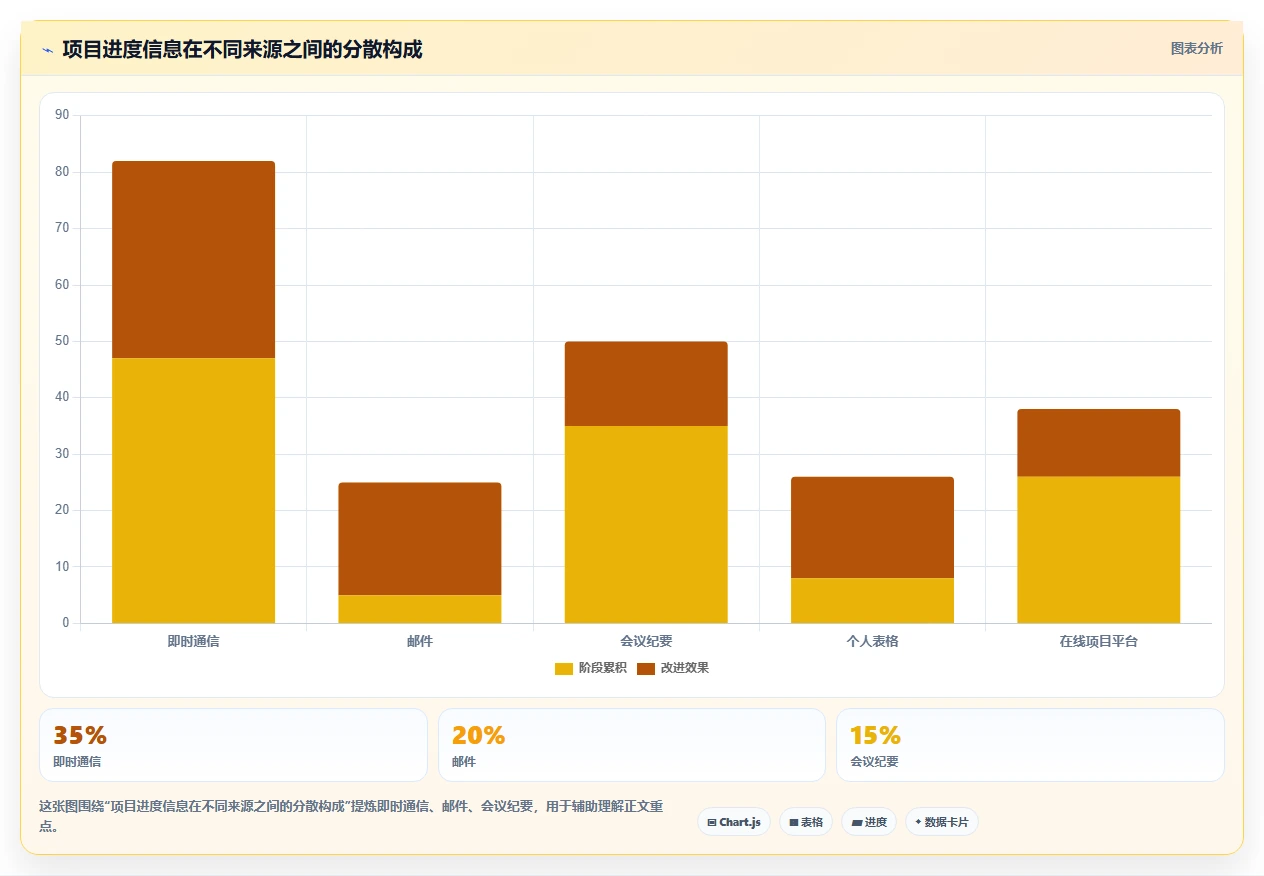This screenshot has width=1264, height=876.
Task: Click the yellow segment of the 即时通信 bar
Action: click(193, 490)
